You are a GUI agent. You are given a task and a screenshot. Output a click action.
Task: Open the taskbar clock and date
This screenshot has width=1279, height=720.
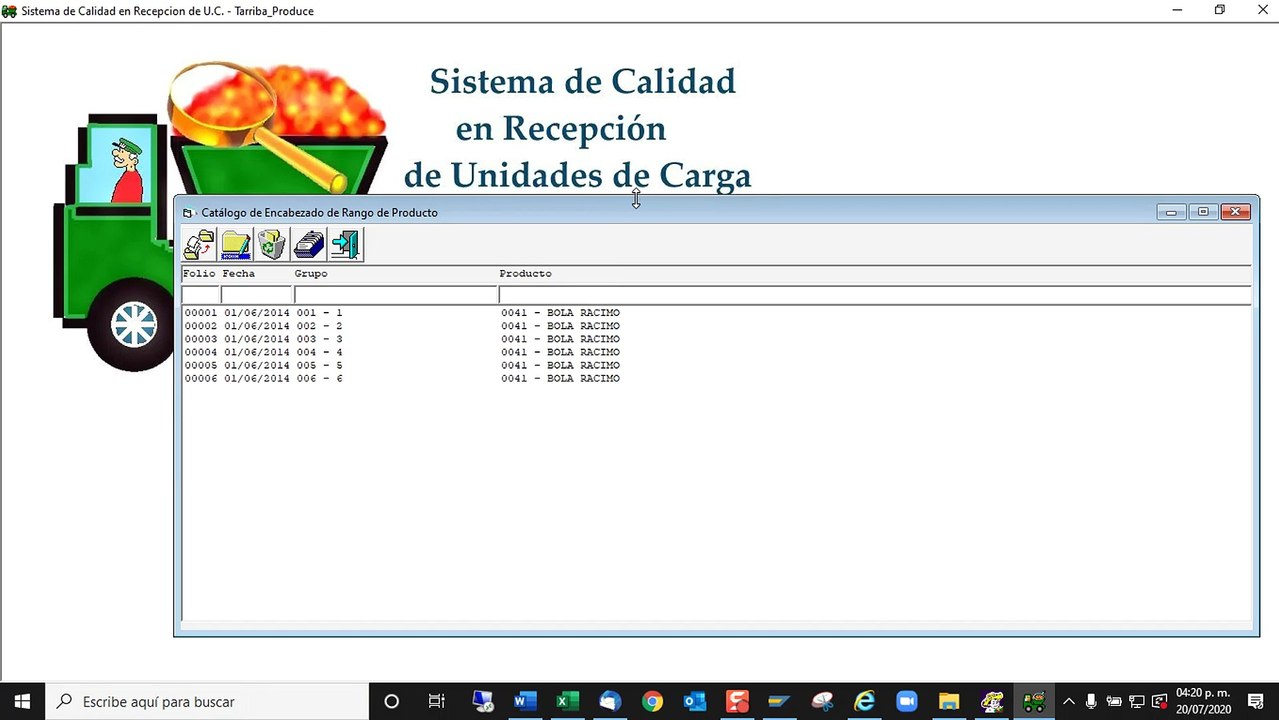pyautogui.click(x=1203, y=702)
